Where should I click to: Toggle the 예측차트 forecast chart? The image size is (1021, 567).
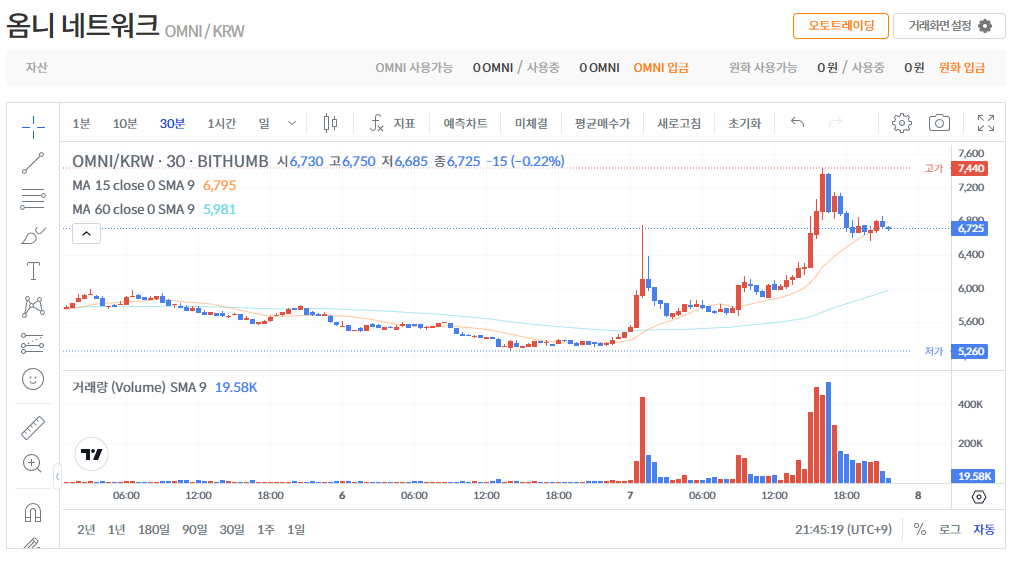[465, 123]
